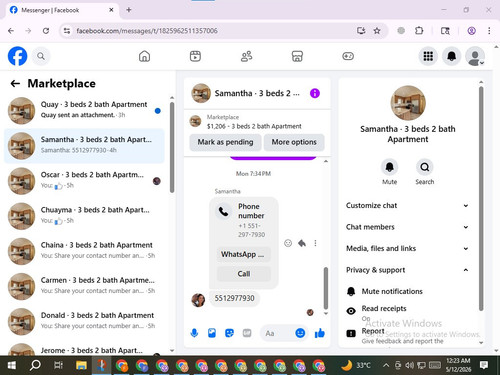Expand Chat members section
500x375 pixels.
(x=407, y=227)
